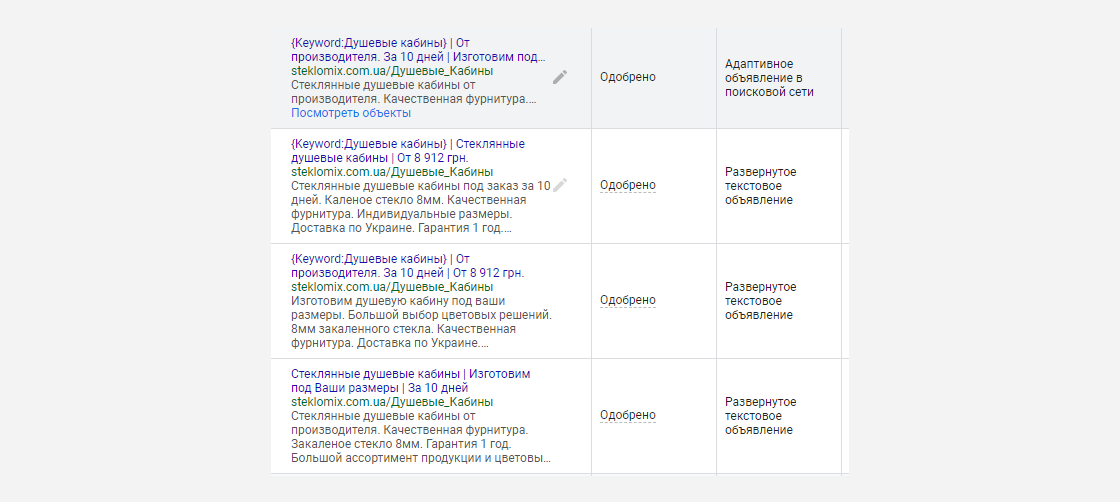The height and width of the screenshot is (502, 1120).
Task: Show 'Одобрено' status details for the 'Закаленое стекло 8мм' ad
Action: 628,415
